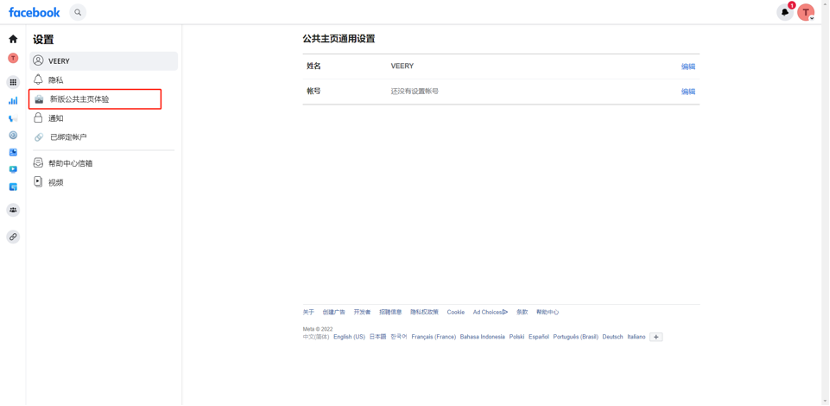Viewport: 830px width, 406px height.
Task: Open the account profile avatar dropdown
Action: pyautogui.click(x=806, y=12)
